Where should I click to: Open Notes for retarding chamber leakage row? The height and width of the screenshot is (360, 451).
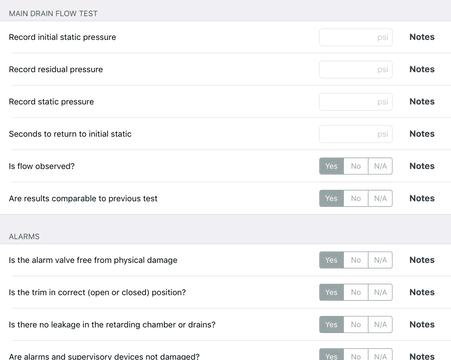(422, 324)
